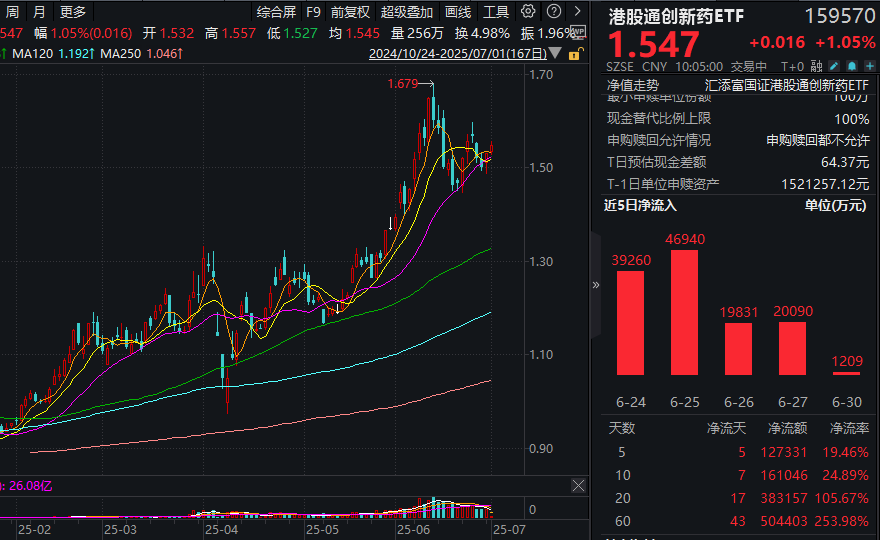Toggle 超级叠加 overlay on chart
Viewport: 880px width, 540px height.
point(407,12)
